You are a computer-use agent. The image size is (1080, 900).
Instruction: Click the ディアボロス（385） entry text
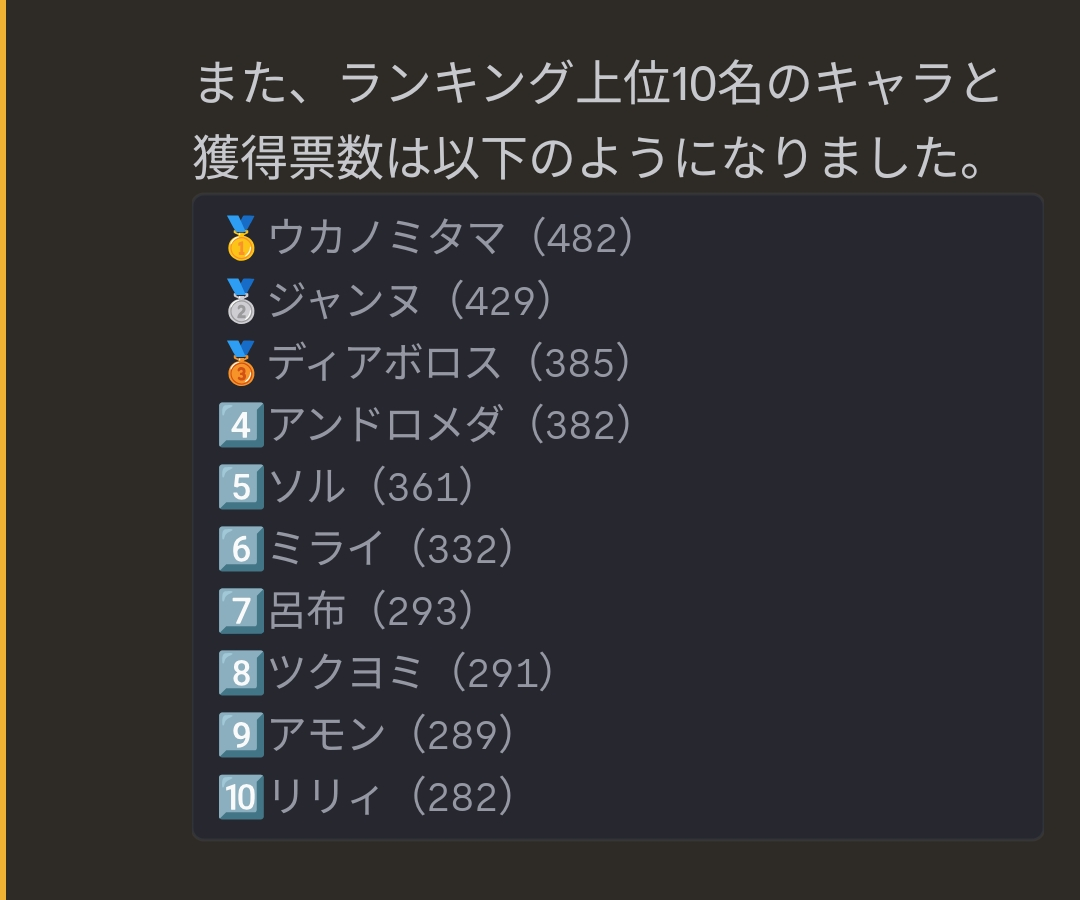(450, 362)
